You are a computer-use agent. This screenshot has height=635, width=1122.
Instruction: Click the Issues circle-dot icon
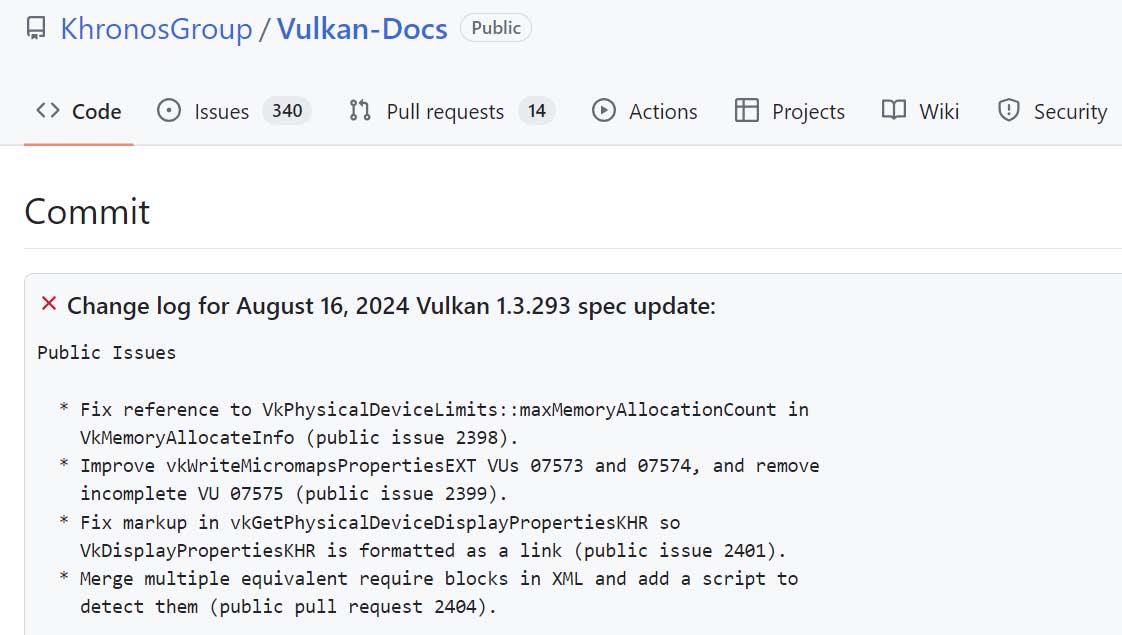click(x=170, y=111)
